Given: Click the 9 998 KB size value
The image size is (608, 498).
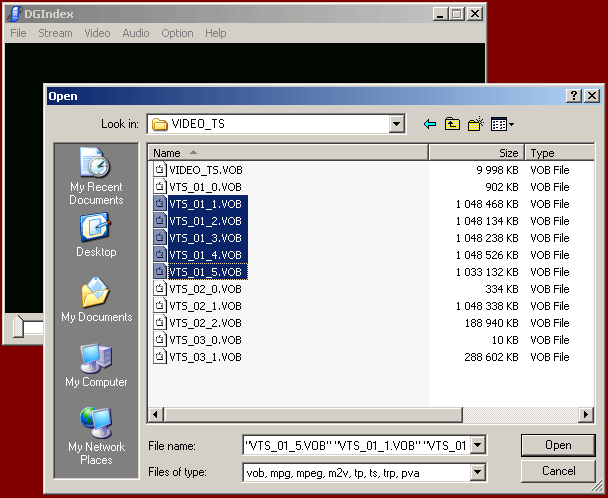Looking at the screenshot, I should click(497, 170).
